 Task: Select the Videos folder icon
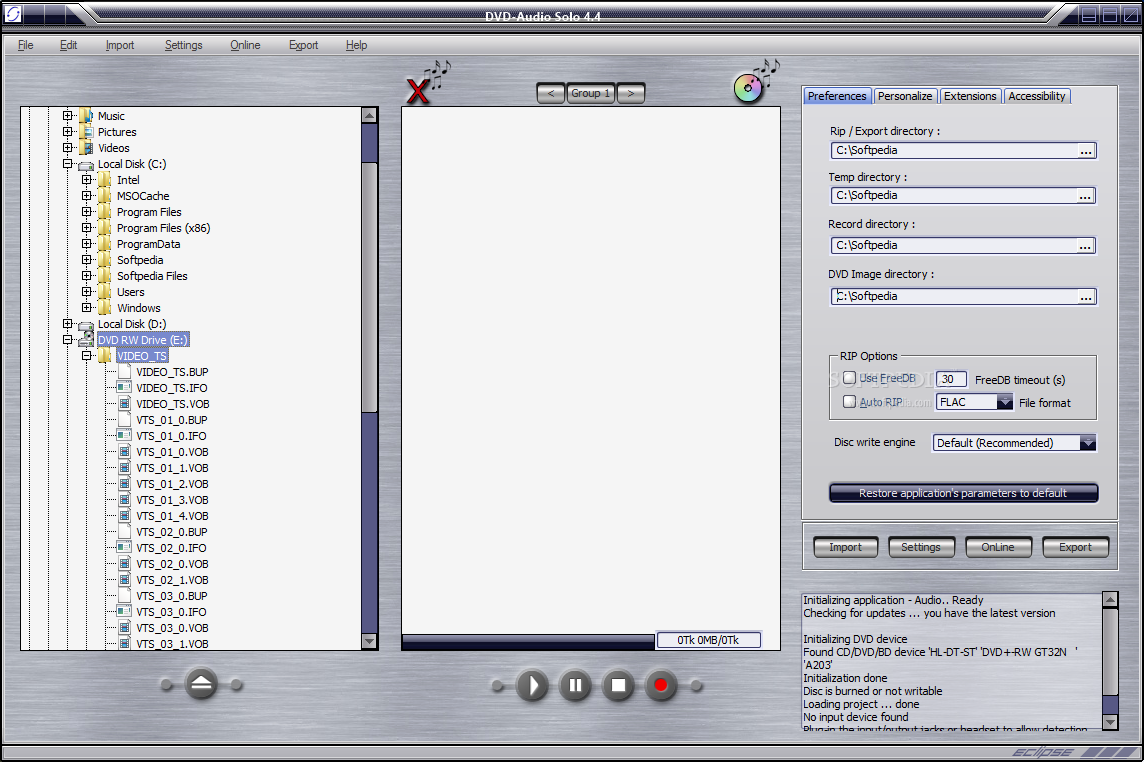click(x=86, y=147)
